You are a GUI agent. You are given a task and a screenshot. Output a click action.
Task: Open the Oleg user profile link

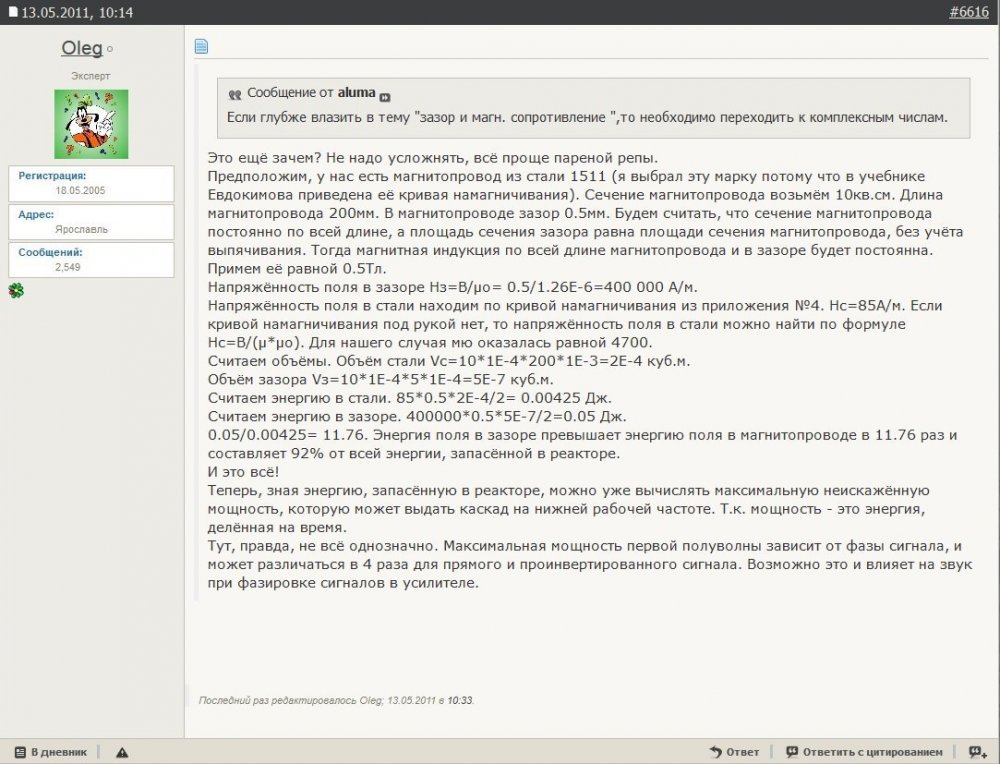coord(82,48)
